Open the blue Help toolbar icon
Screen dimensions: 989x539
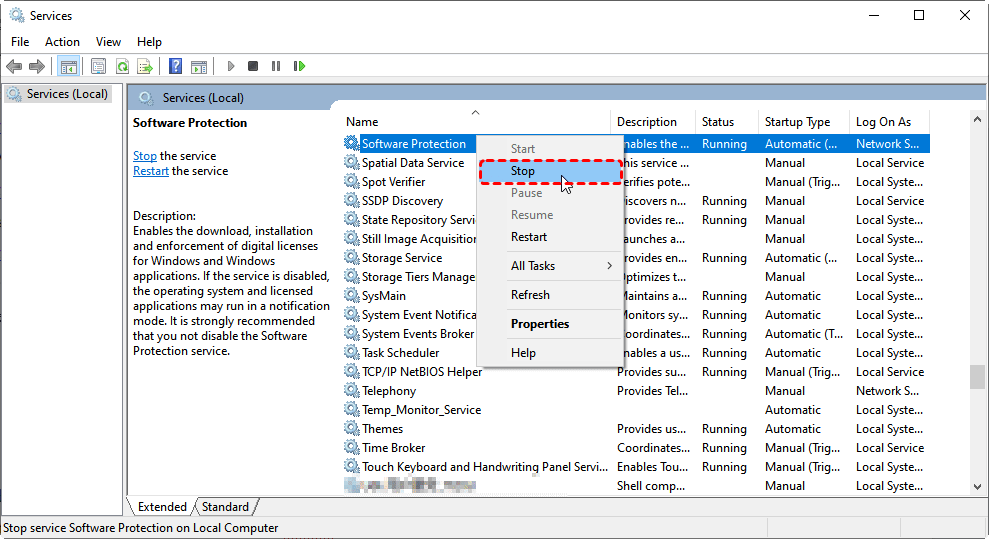[x=175, y=66]
